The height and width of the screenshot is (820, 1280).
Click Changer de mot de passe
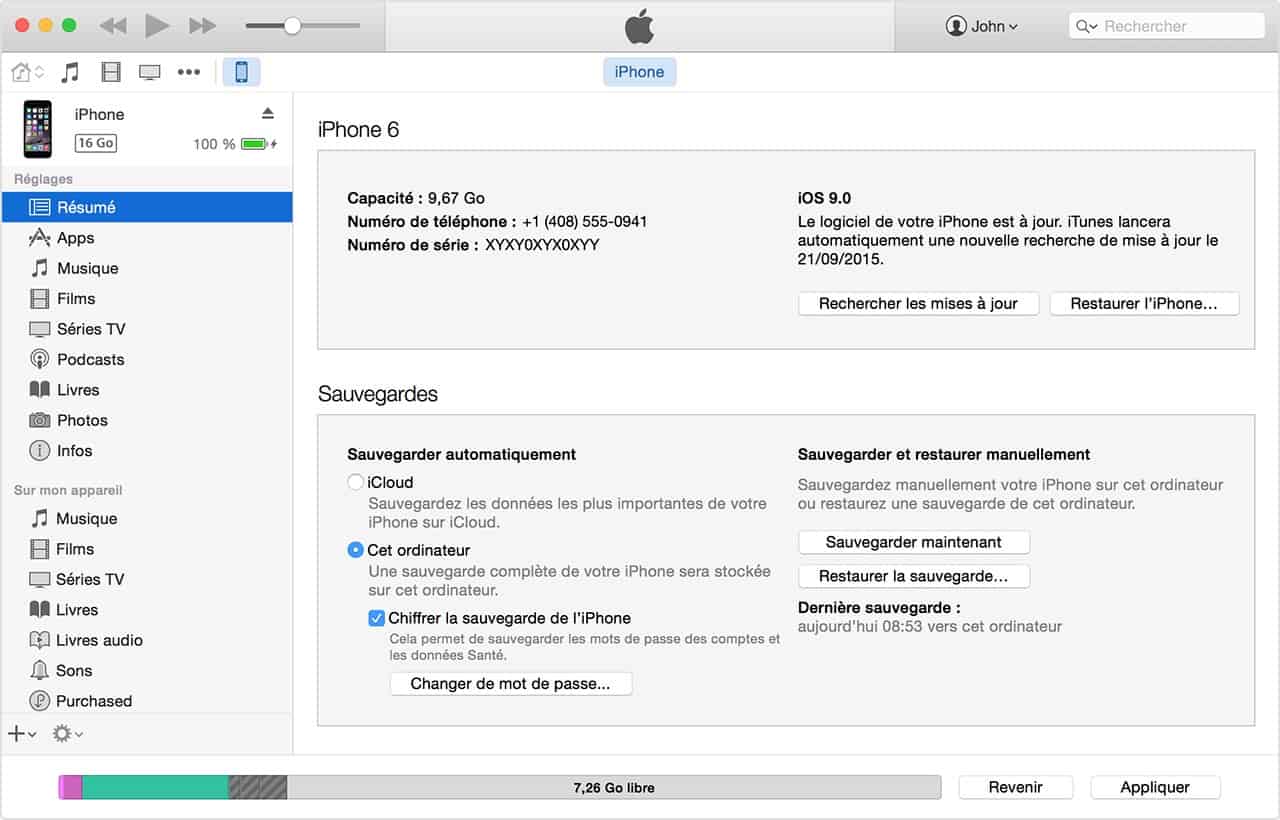511,684
